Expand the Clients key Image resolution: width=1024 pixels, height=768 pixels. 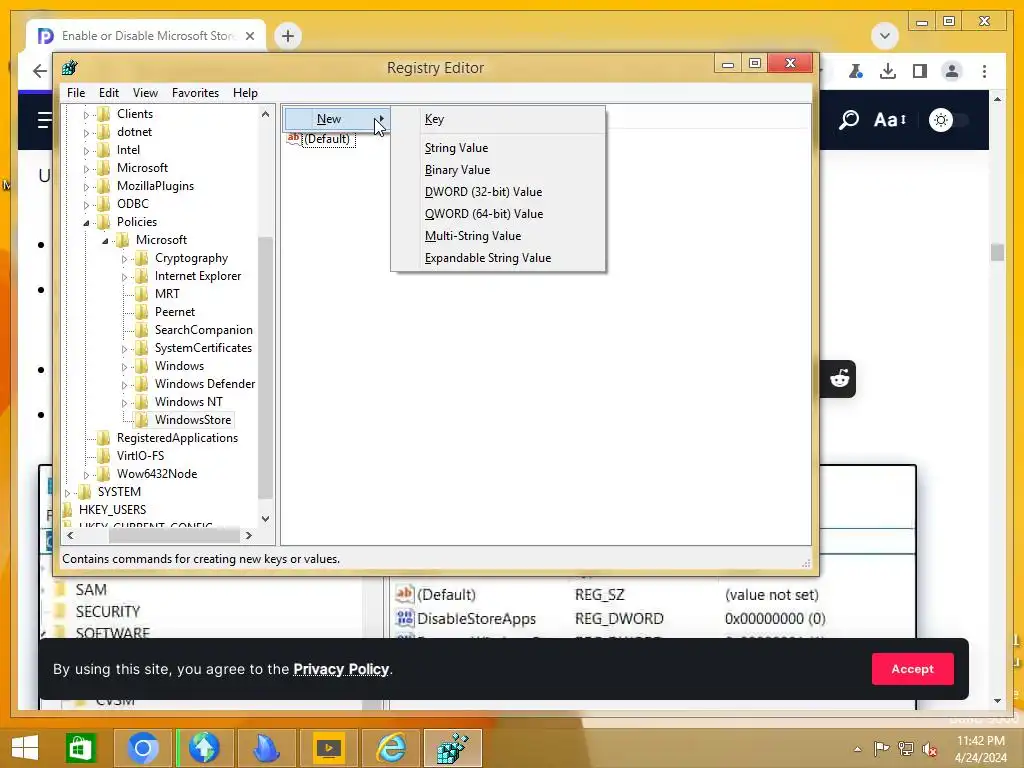coord(86,115)
